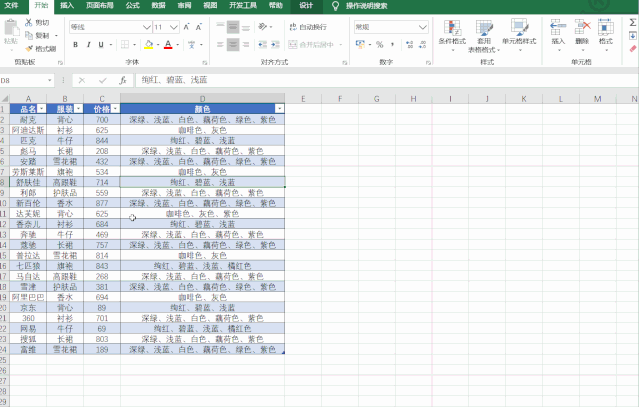Apply the red font color

(x=168, y=44)
